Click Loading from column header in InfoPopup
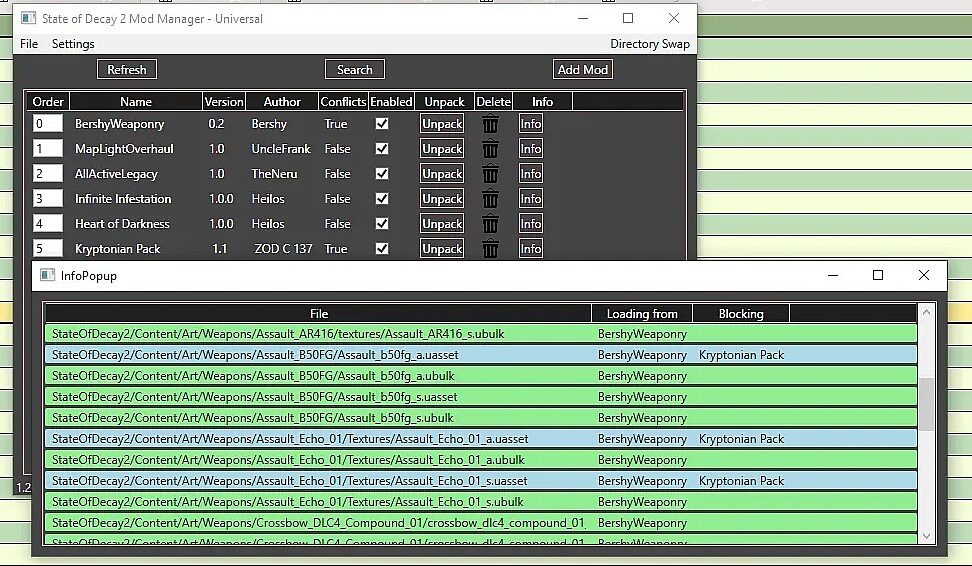972x566 pixels. coord(642,314)
